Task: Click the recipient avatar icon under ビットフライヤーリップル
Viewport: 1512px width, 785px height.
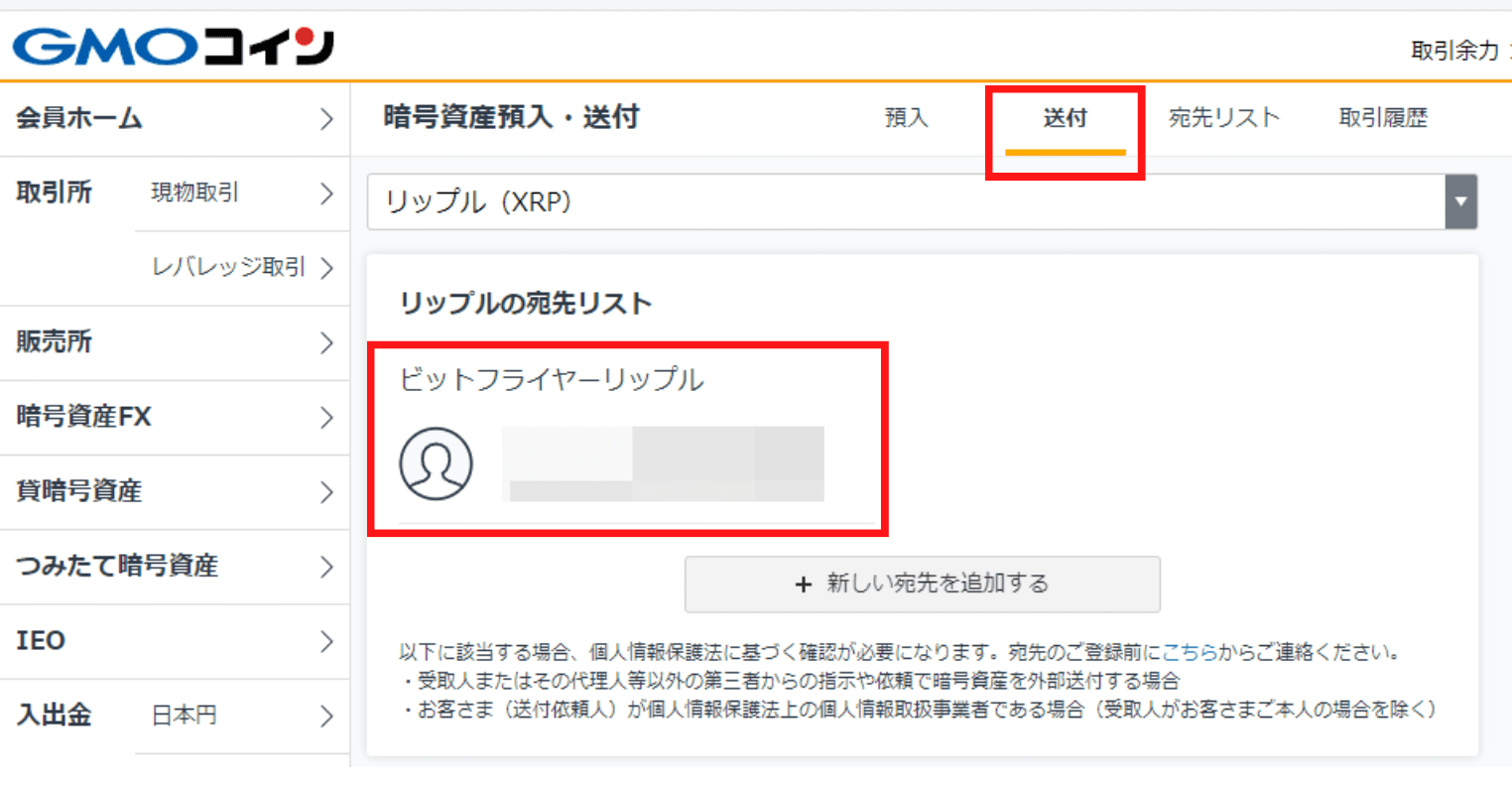Action: [436, 463]
